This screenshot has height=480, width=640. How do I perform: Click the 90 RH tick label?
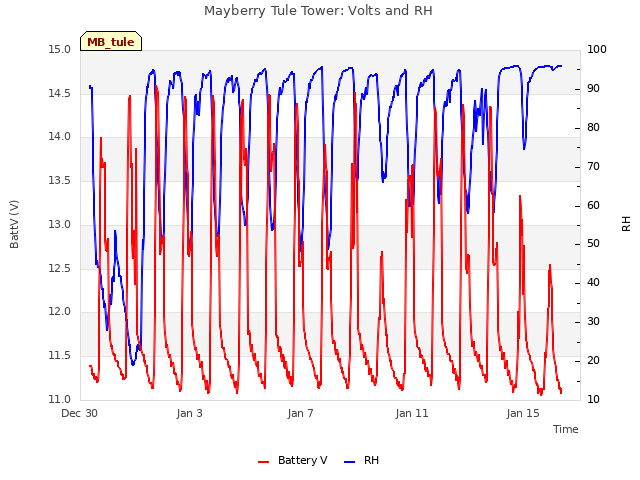[x=593, y=89]
